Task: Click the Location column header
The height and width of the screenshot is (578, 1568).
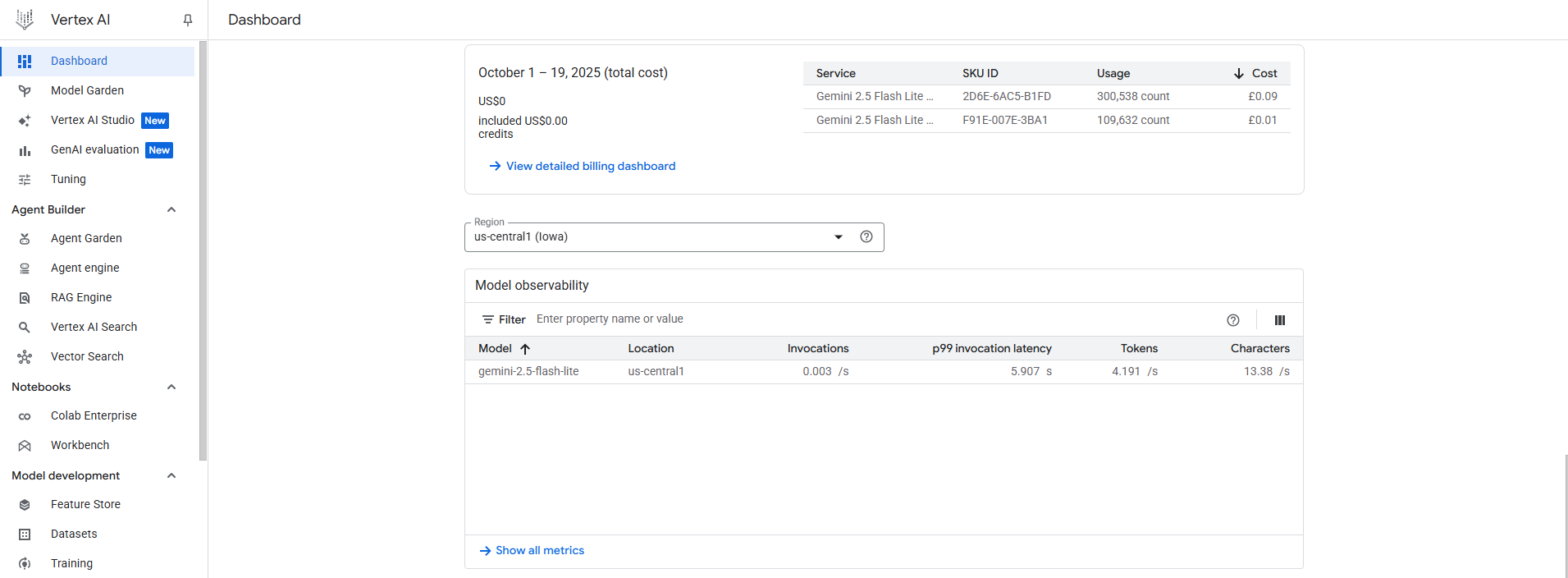Action: click(x=651, y=348)
